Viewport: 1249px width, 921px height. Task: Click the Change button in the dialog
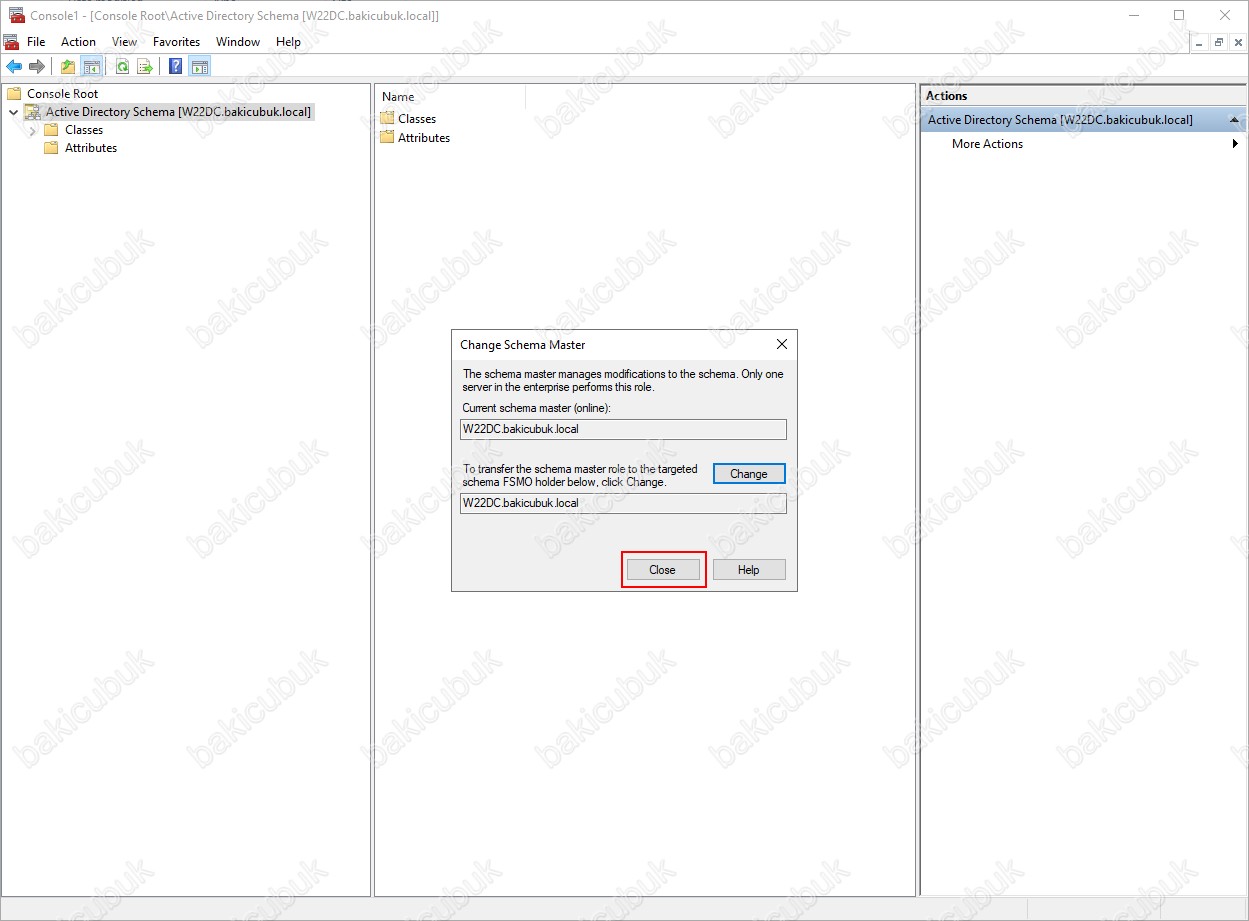(x=749, y=474)
